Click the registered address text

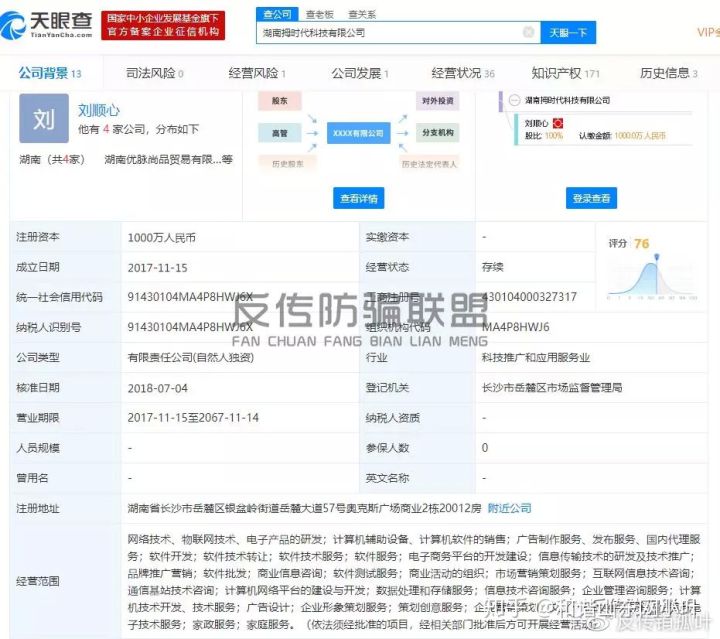click(304, 508)
